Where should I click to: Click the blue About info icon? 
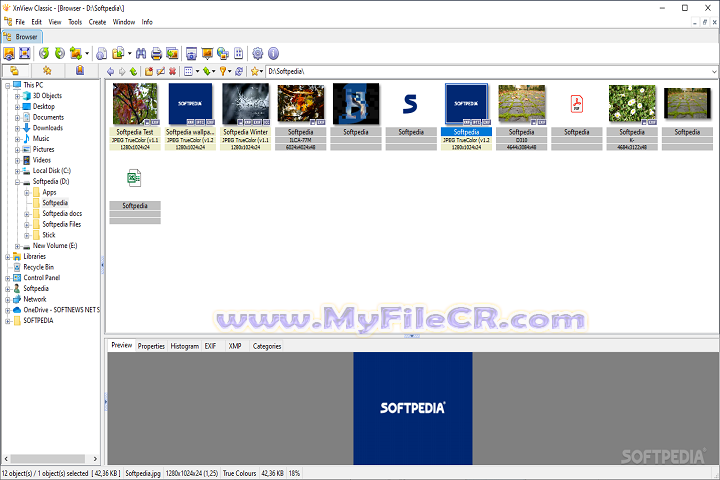pyautogui.click(x=273, y=53)
